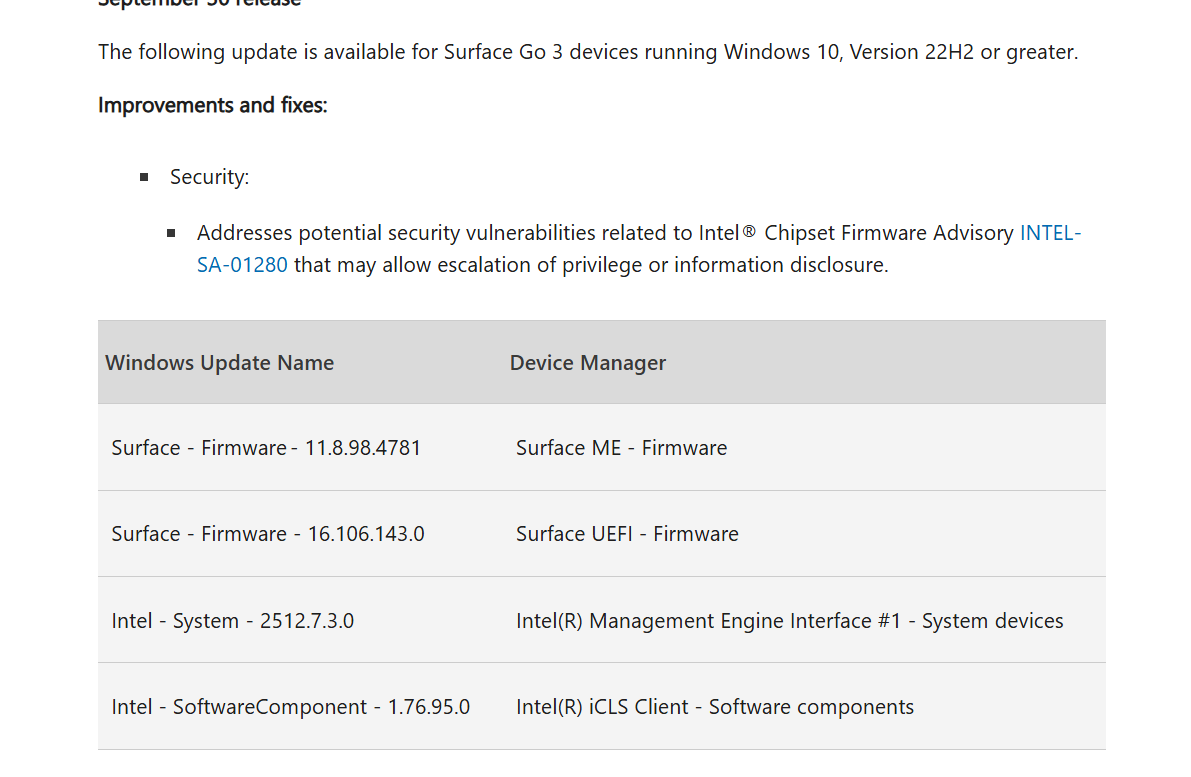Select the Surface Firmware 16.106.143.0 entry
Viewport: 1191px width, 777px height.
coord(268,534)
